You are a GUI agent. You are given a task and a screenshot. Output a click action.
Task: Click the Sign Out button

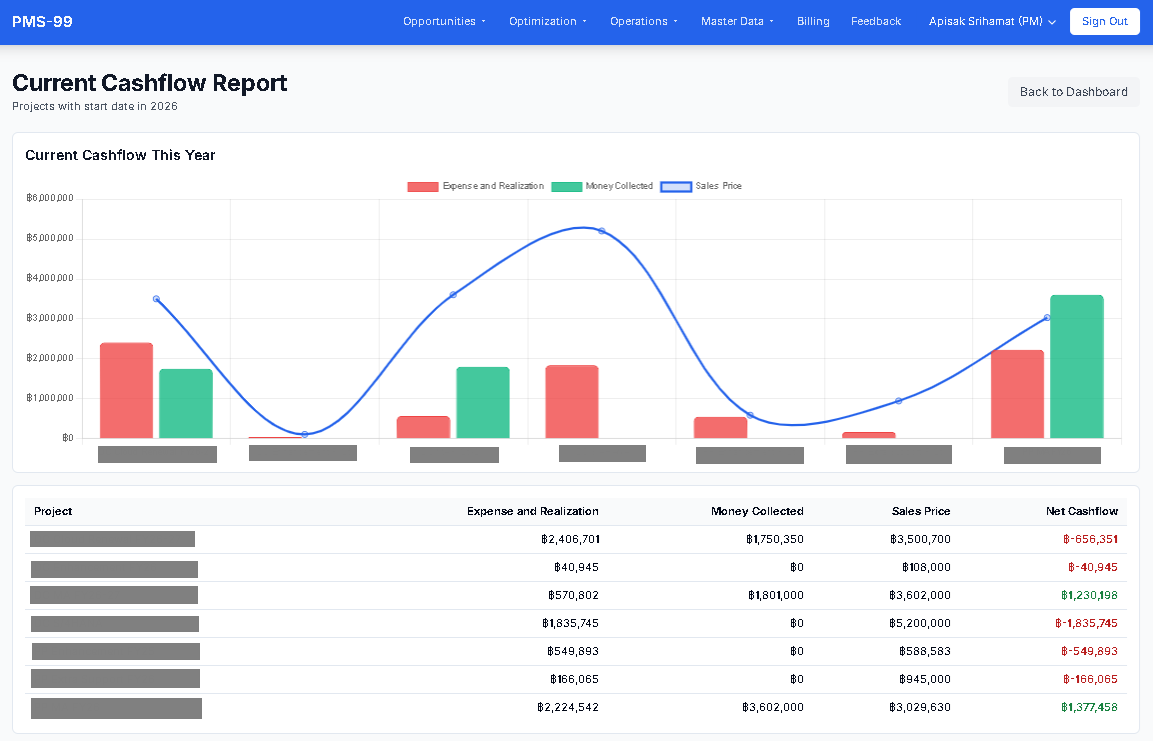1104,21
